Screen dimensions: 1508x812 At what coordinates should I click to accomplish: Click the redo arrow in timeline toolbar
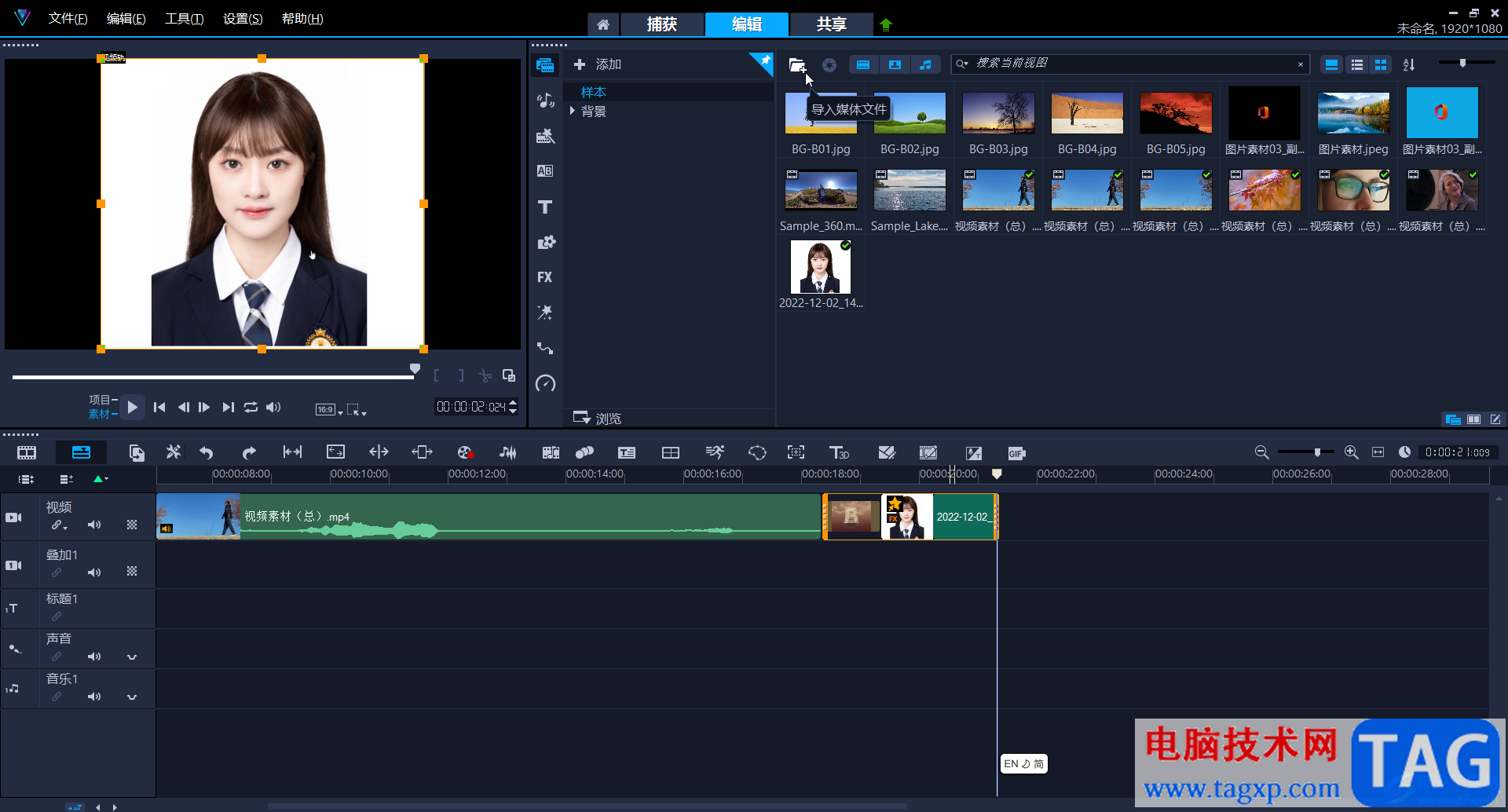(249, 452)
